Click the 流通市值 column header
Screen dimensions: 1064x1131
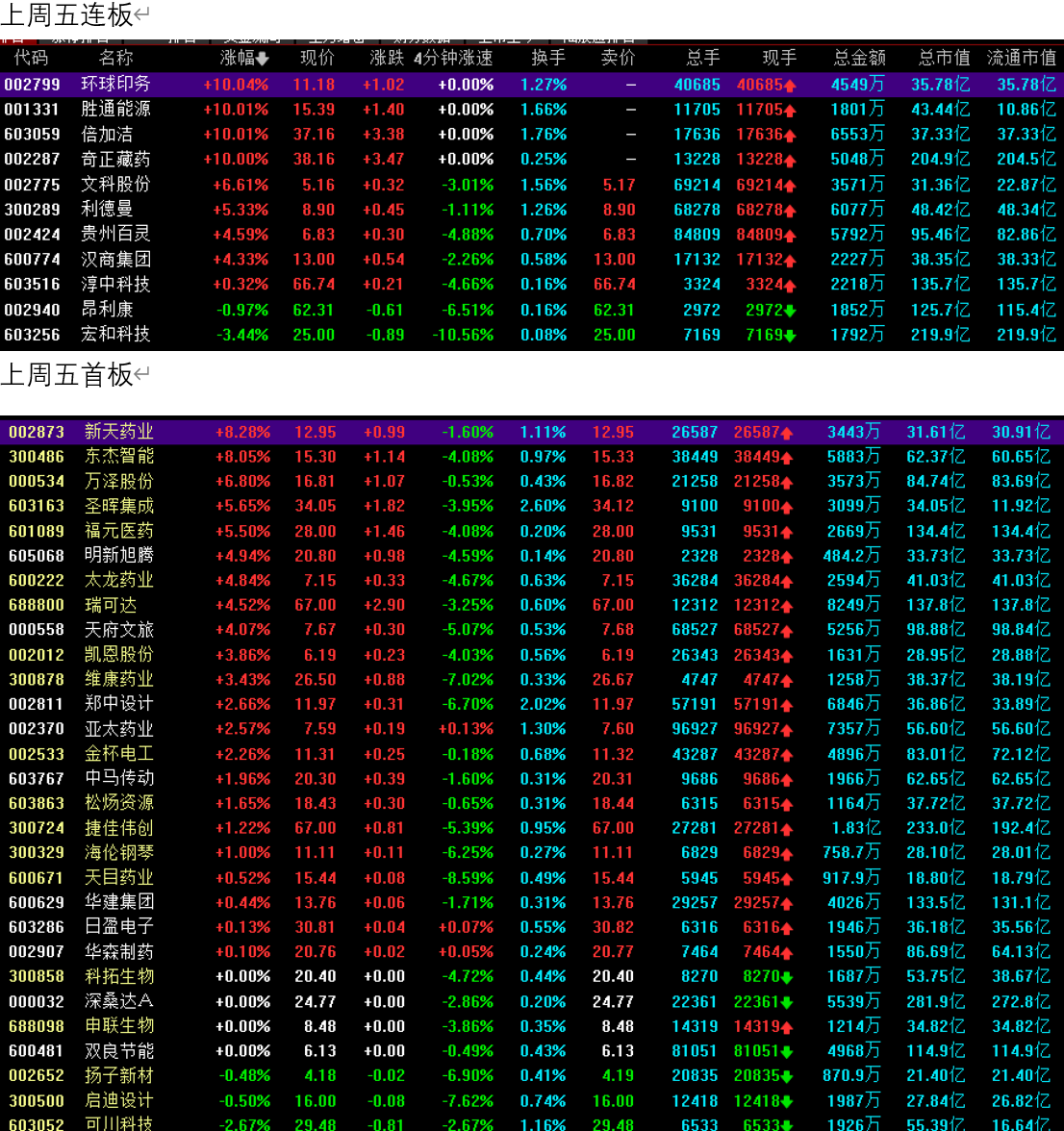(x=1022, y=59)
